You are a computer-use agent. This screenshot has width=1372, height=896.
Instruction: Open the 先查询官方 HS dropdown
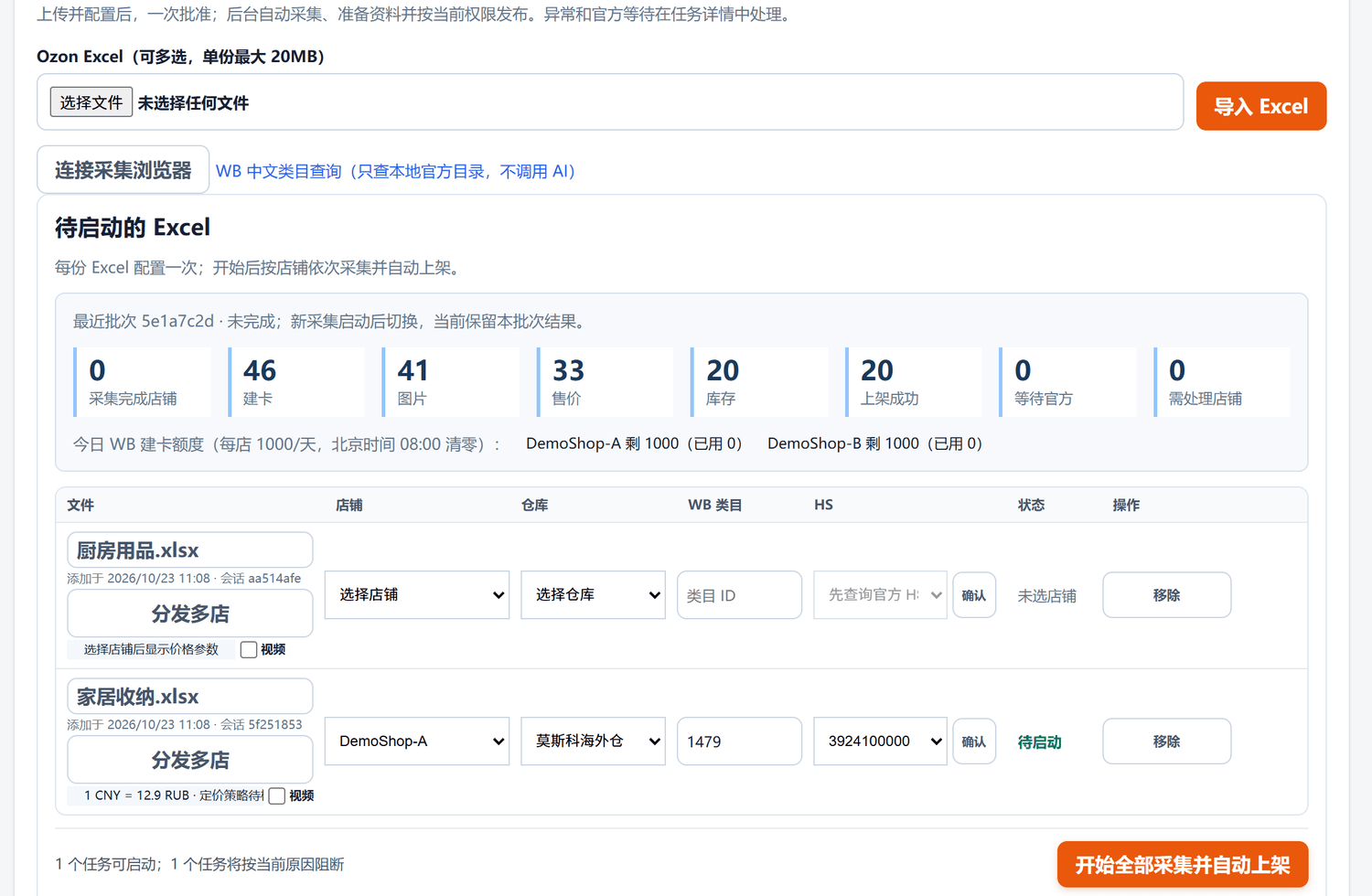point(881,595)
